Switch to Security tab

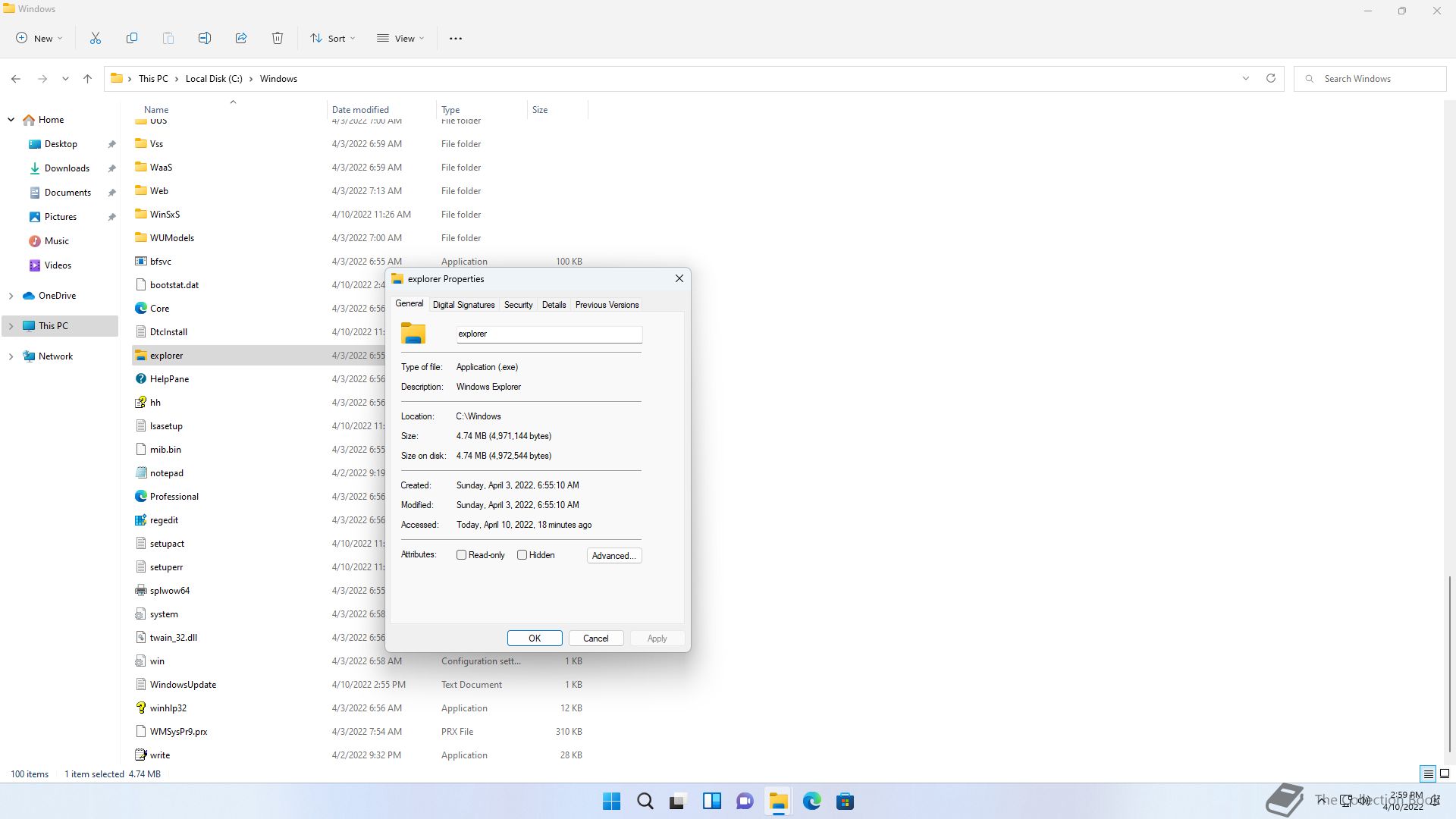(519, 305)
